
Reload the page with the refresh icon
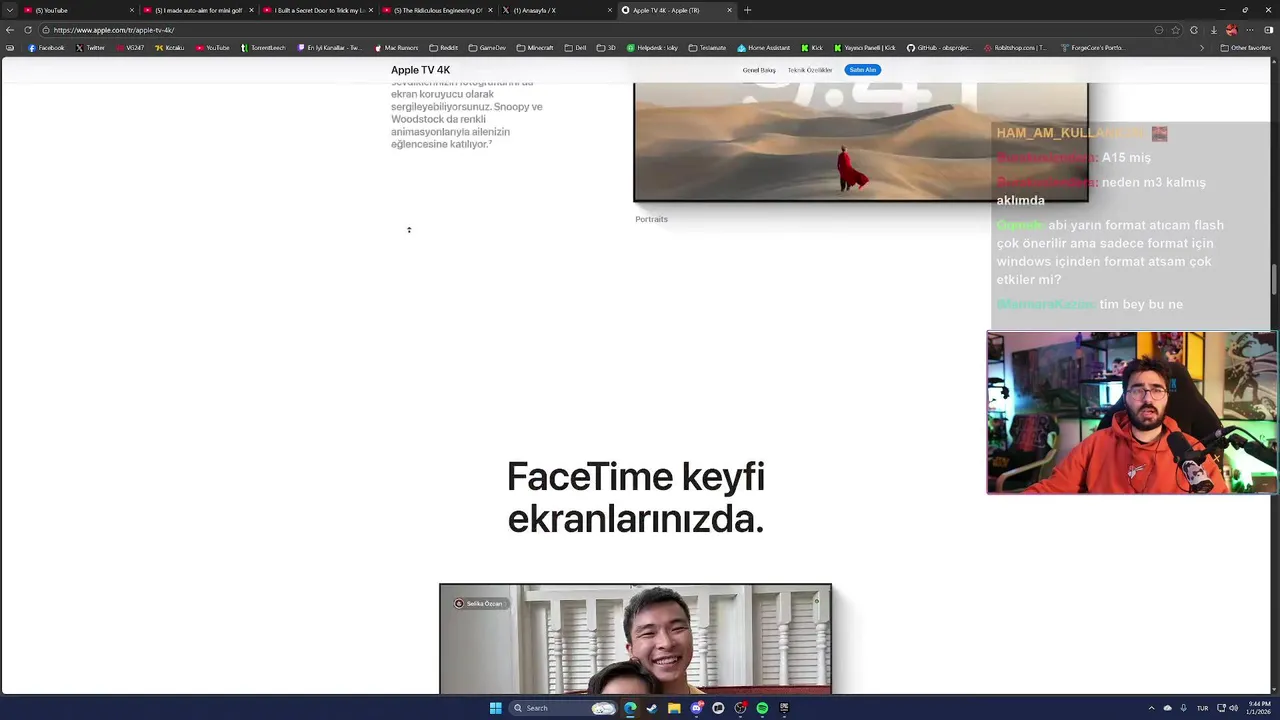28,30
